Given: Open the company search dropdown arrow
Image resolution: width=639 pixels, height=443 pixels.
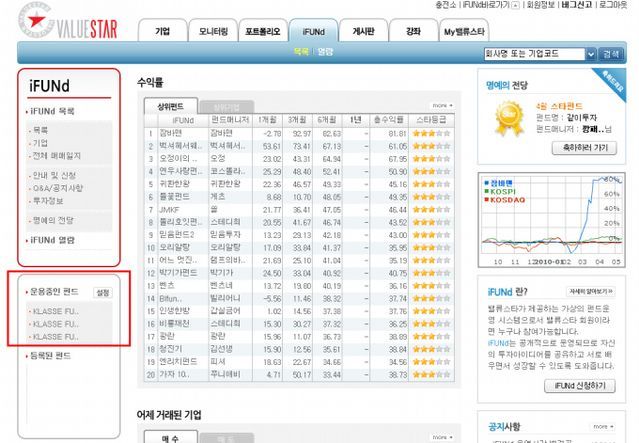Looking at the screenshot, I should (x=591, y=54).
